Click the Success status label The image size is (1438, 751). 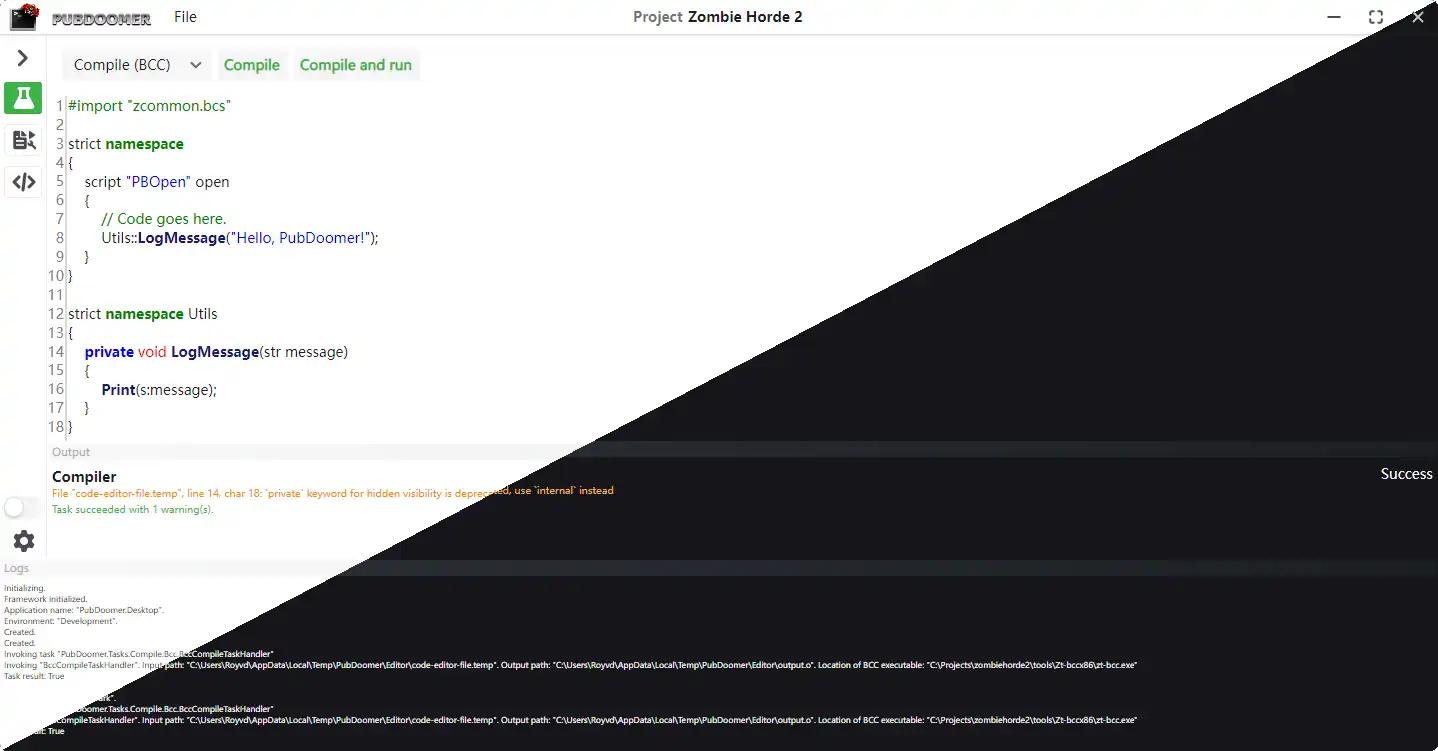click(x=1406, y=474)
